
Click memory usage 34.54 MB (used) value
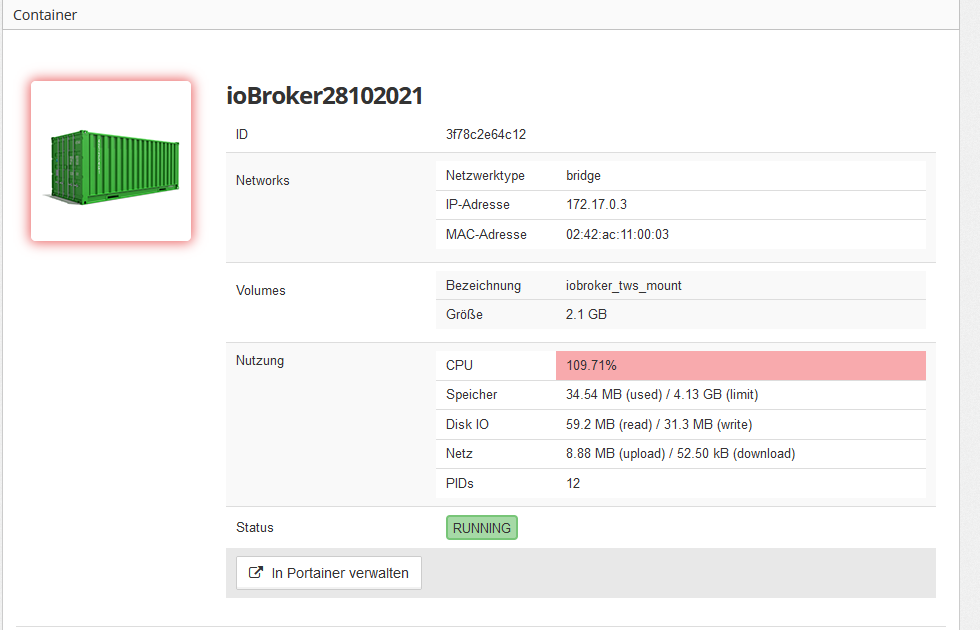click(x=614, y=394)
